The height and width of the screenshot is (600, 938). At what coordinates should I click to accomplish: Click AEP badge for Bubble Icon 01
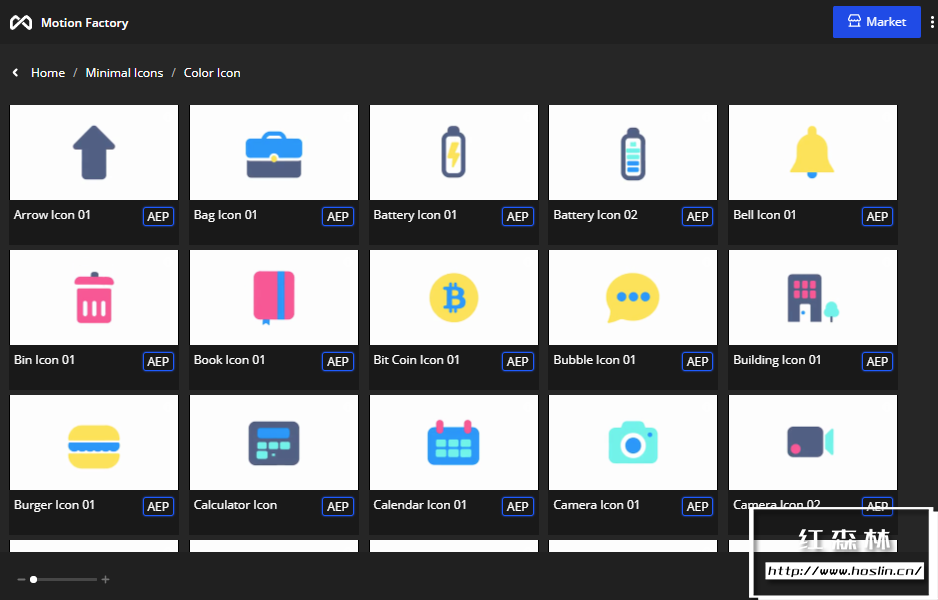point(698,361)
